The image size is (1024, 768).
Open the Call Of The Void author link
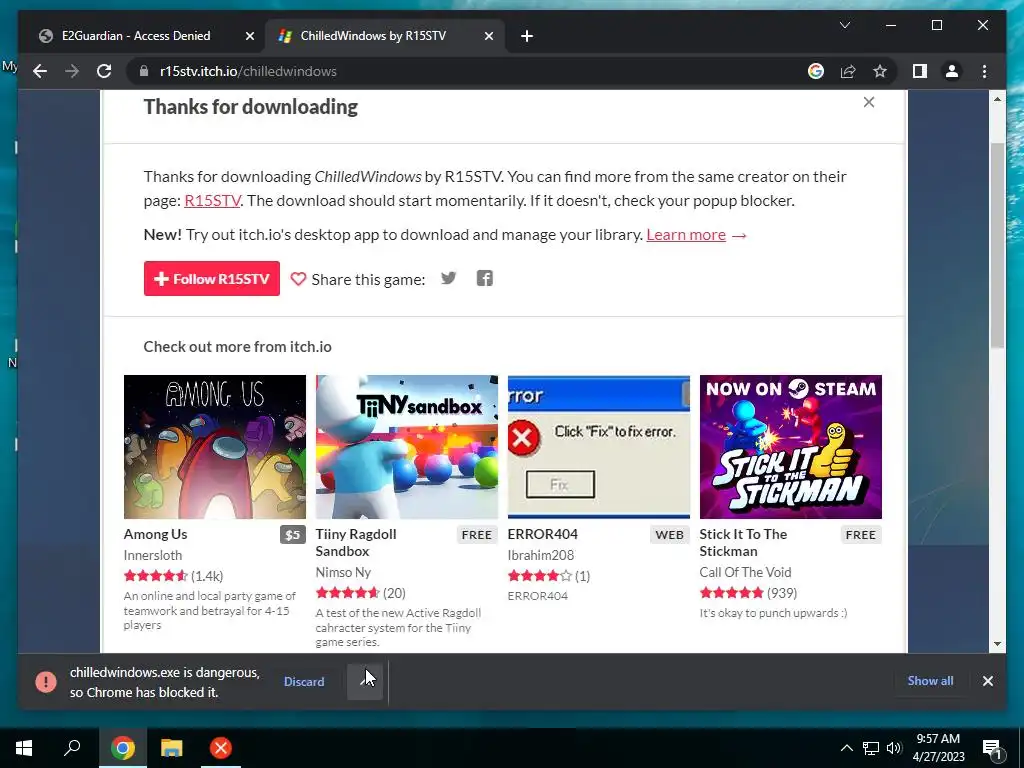click(x=745, y=572)
